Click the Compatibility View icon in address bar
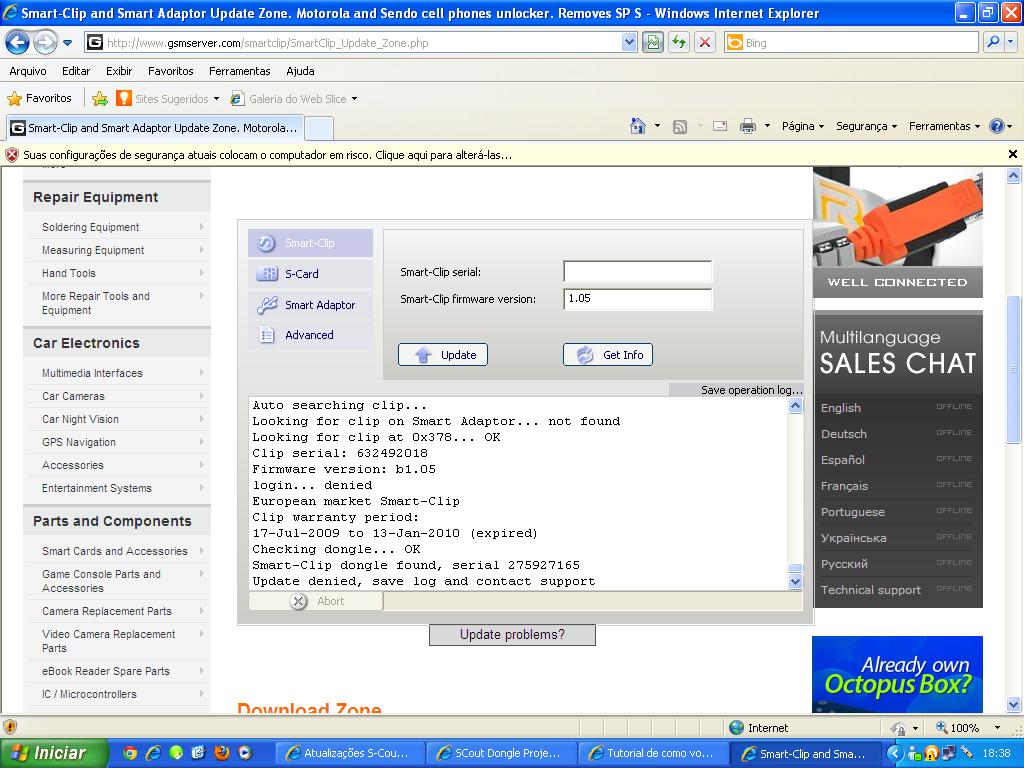The width and height of the screenshot is (1024, 768). [652, 43]
